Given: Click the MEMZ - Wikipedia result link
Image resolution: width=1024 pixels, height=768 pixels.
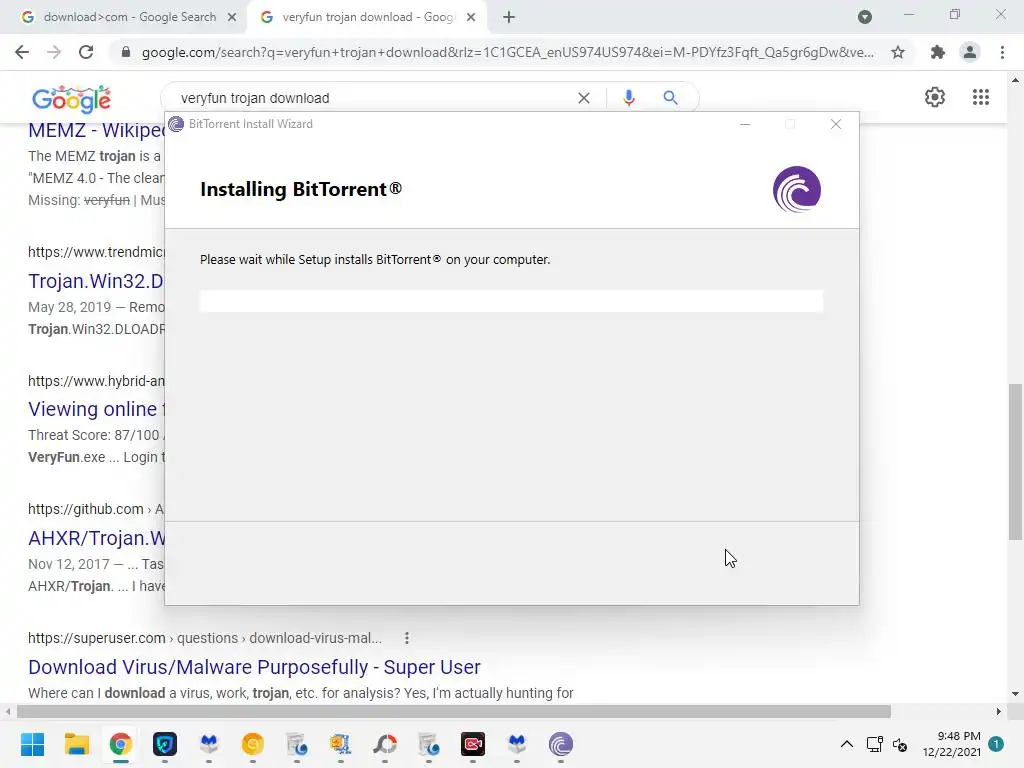Looking at the screenshot, I should 97,130.
